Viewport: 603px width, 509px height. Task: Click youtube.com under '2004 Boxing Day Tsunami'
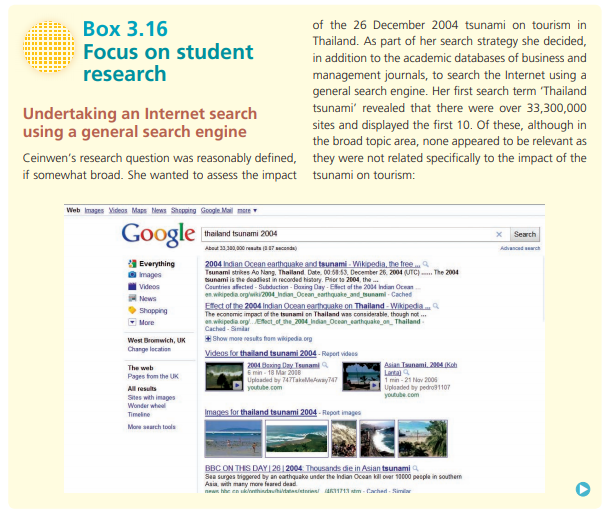click(x=265, y=388)
